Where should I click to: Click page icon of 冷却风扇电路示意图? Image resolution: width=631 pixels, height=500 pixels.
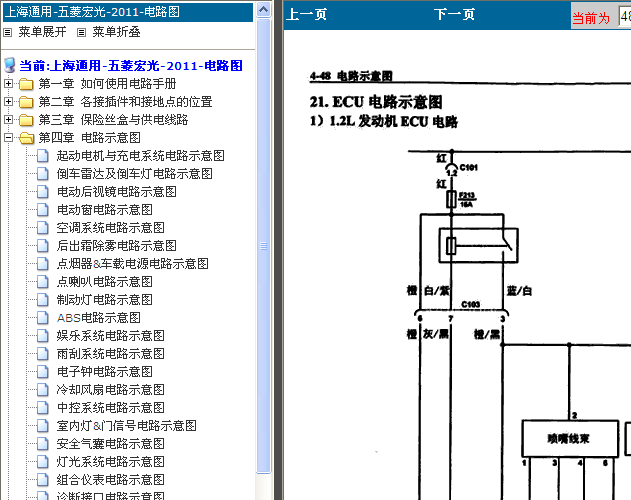[43, 390]
